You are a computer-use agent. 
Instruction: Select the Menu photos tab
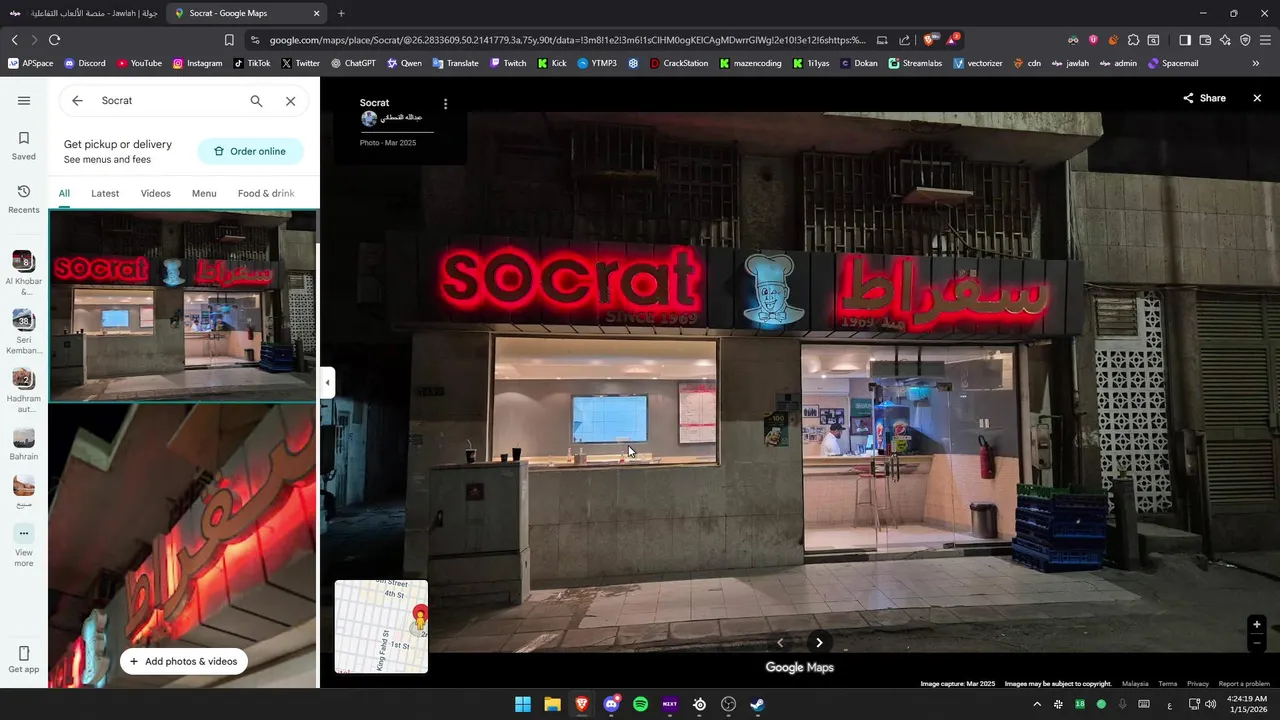(x=204, y=193)
